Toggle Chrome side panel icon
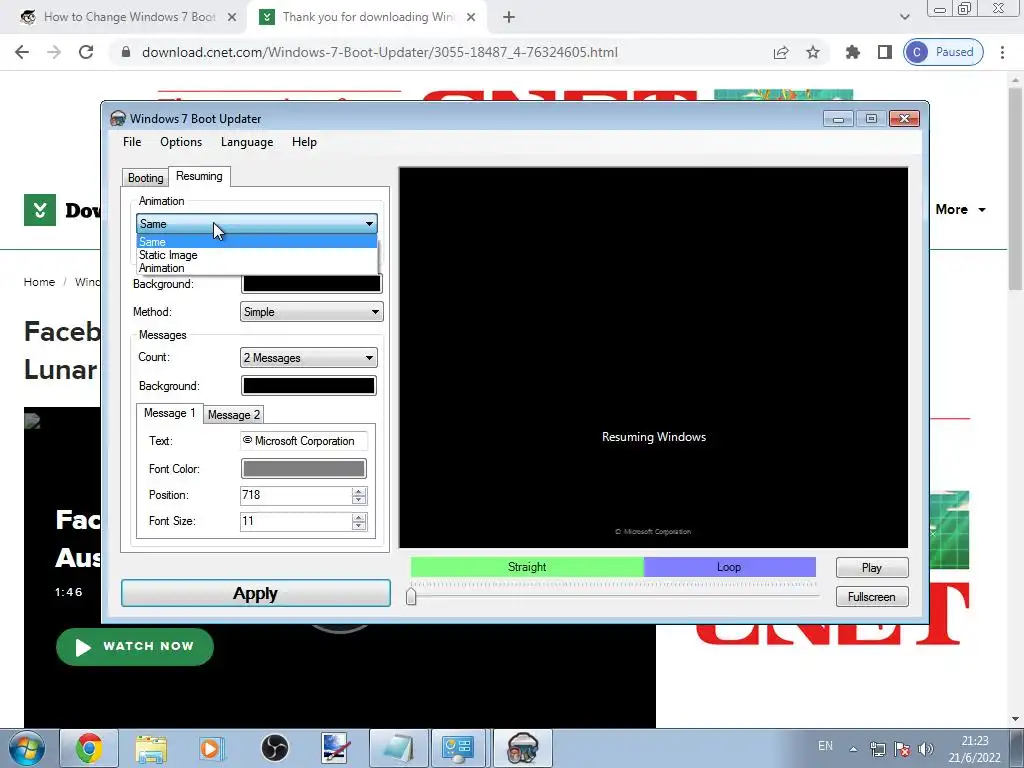This screenshot has height=768, width=1024. pyautogui.click(x=884, y=52)
